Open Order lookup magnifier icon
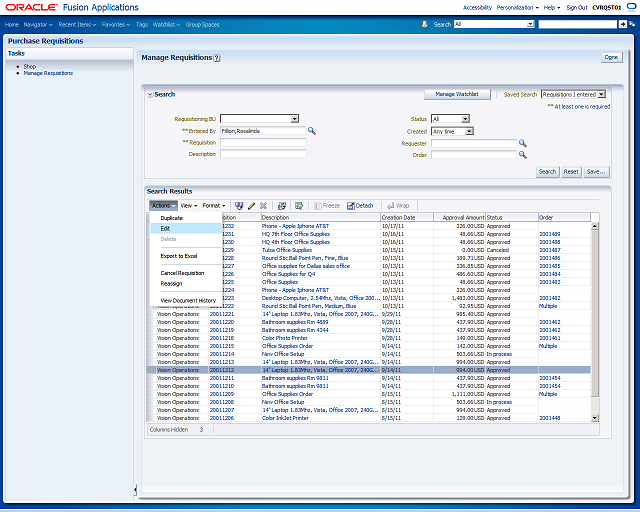Image resolution: width=640 pixels, height=512 pixels. coord(522,155)
